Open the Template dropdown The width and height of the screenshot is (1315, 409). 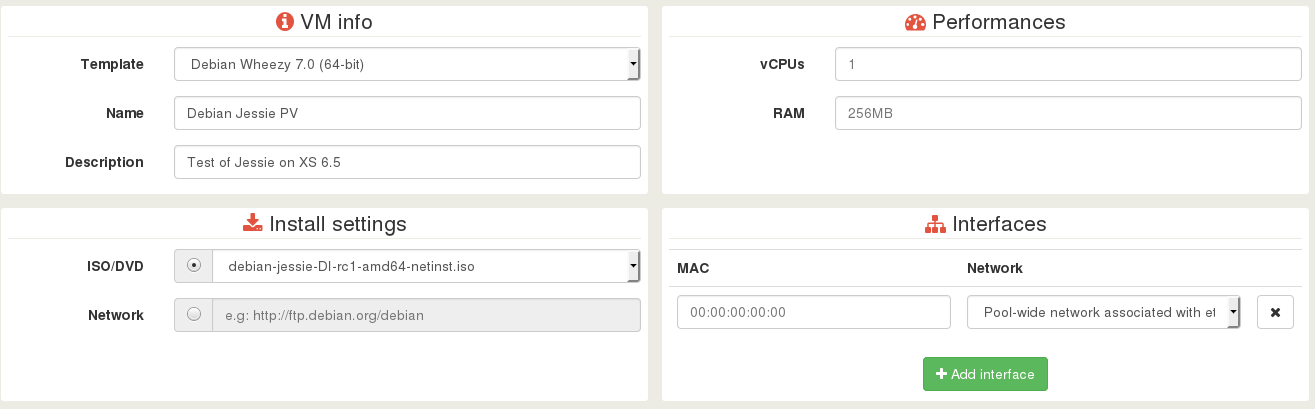pos(407,64)
